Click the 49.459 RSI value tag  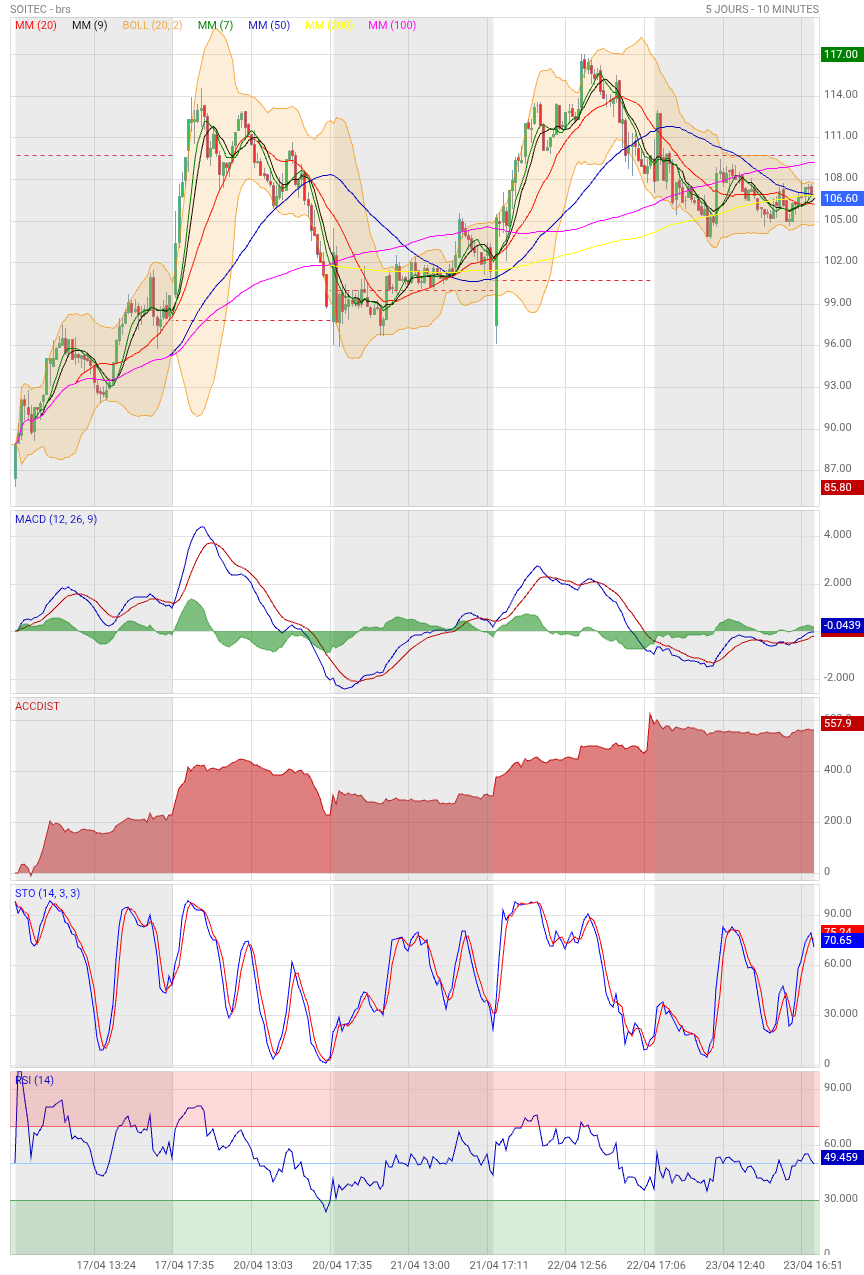point(841,1157)
